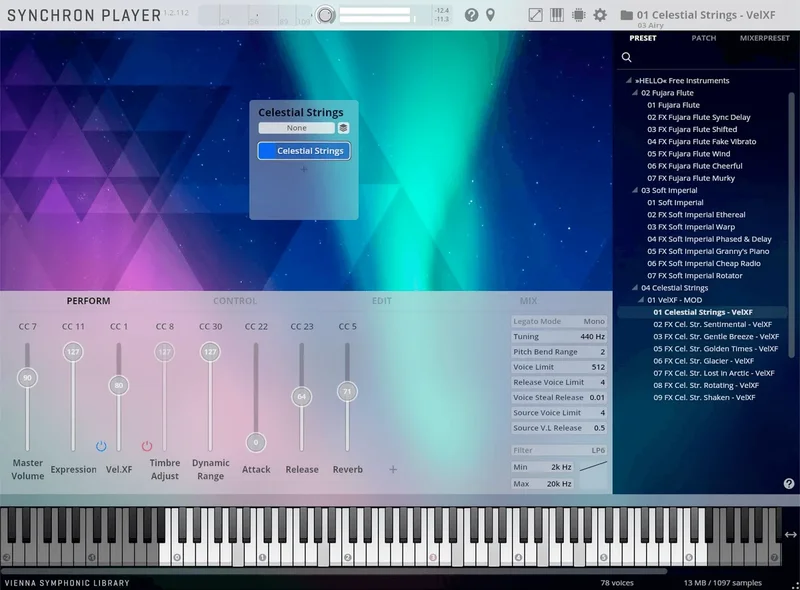The width and height of the screenshot is (800, 590).
Task: Click the preset browser vertical scrollbar
Action: pos(791,225)
